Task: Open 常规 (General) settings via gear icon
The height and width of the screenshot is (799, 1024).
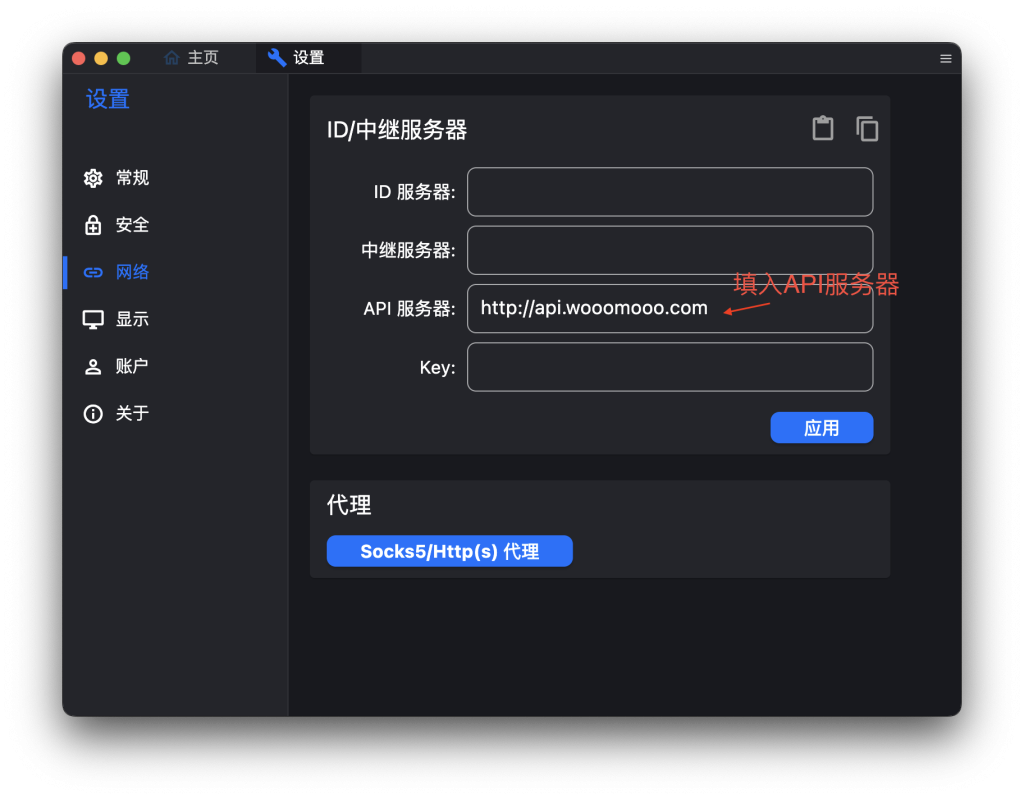Action: [x=92, y=177]
